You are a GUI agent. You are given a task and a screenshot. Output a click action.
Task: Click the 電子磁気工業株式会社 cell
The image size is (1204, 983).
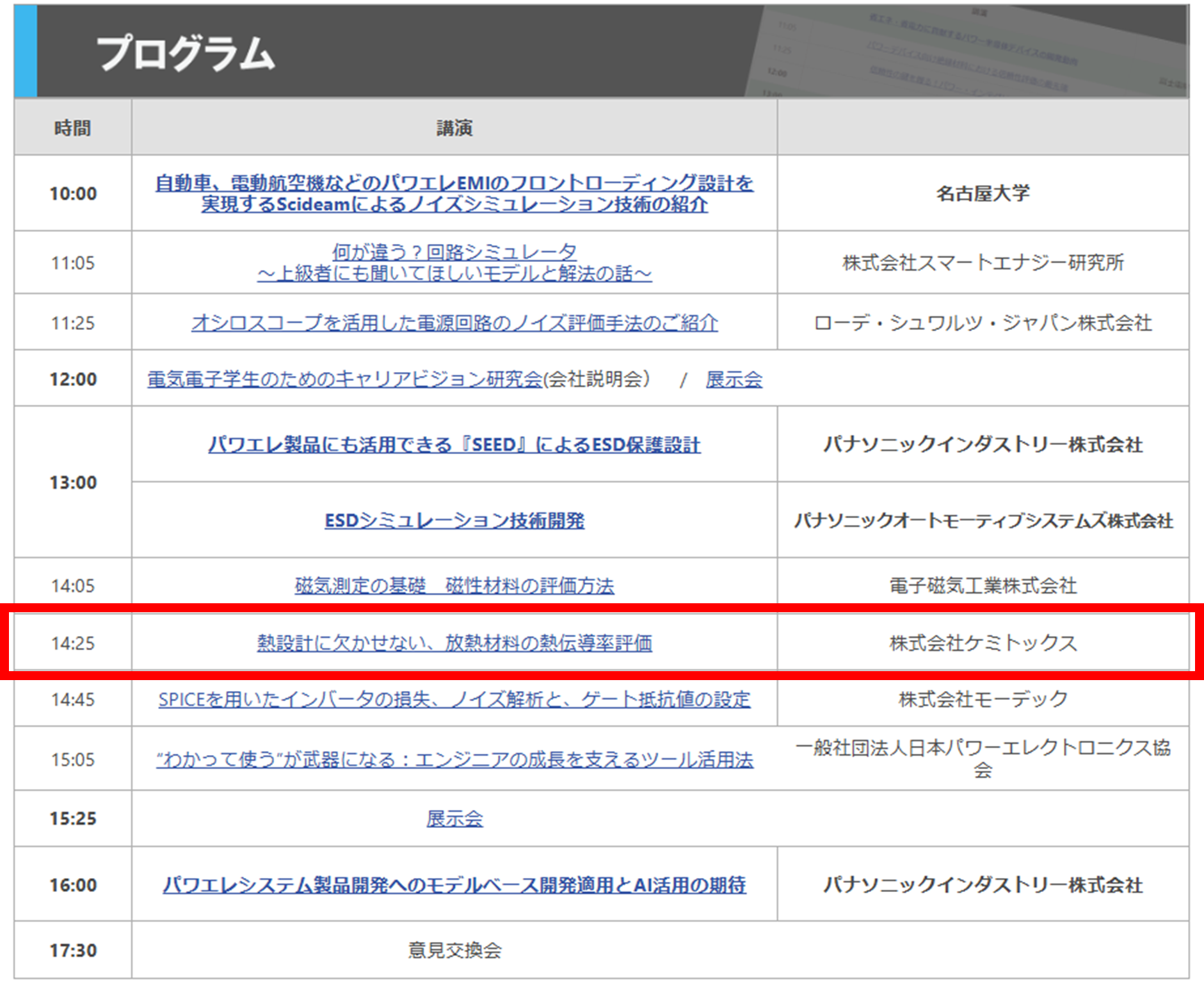point(983,585)
